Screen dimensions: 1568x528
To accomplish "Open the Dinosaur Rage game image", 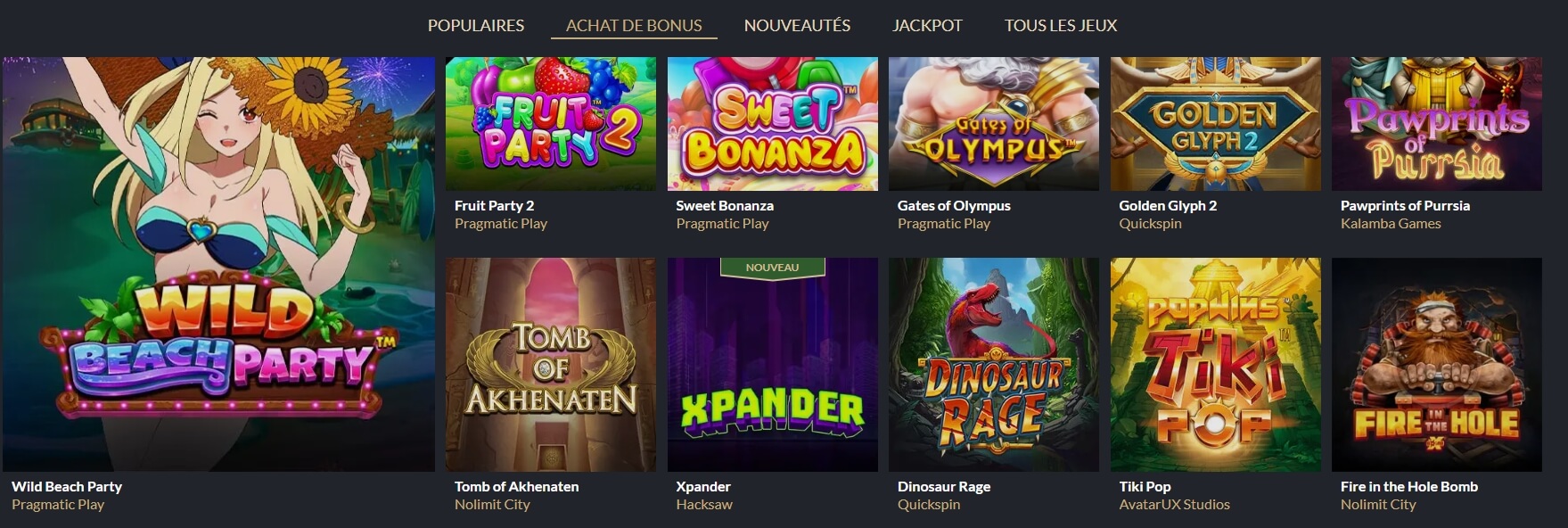I will [993, 365].
